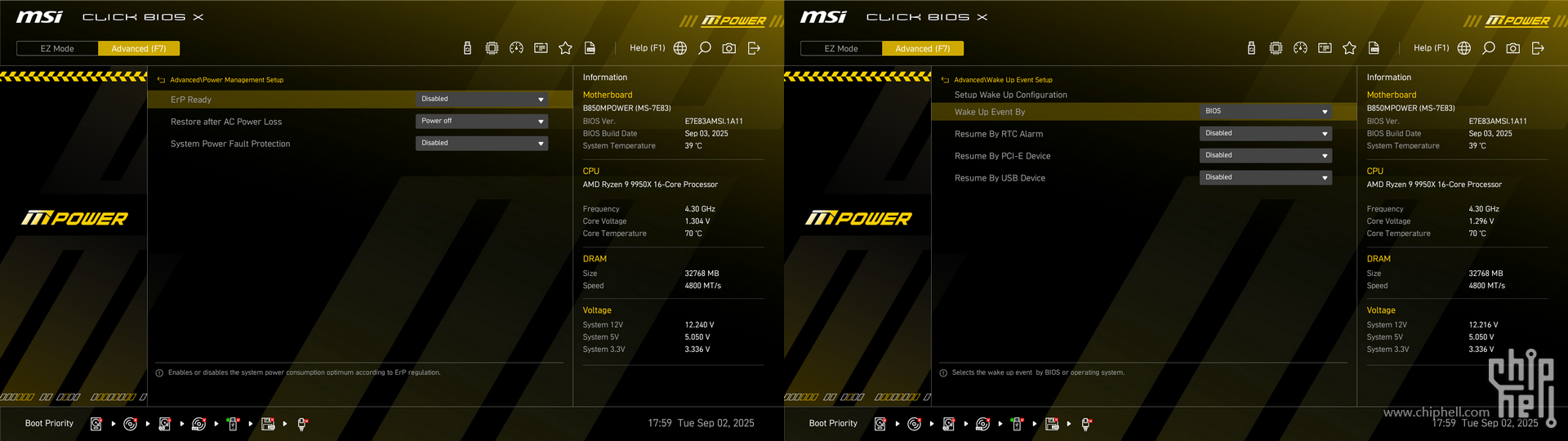The height and width of the screenshot is (441, 1568).
Task: Click Help (F1) in Power Management window
Action: coord(647,48)
